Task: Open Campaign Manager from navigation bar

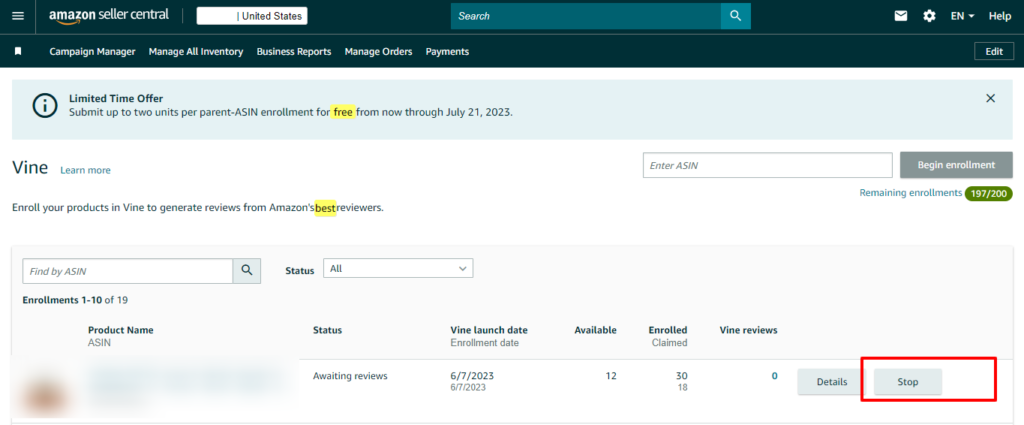Action: coord(93,51)
